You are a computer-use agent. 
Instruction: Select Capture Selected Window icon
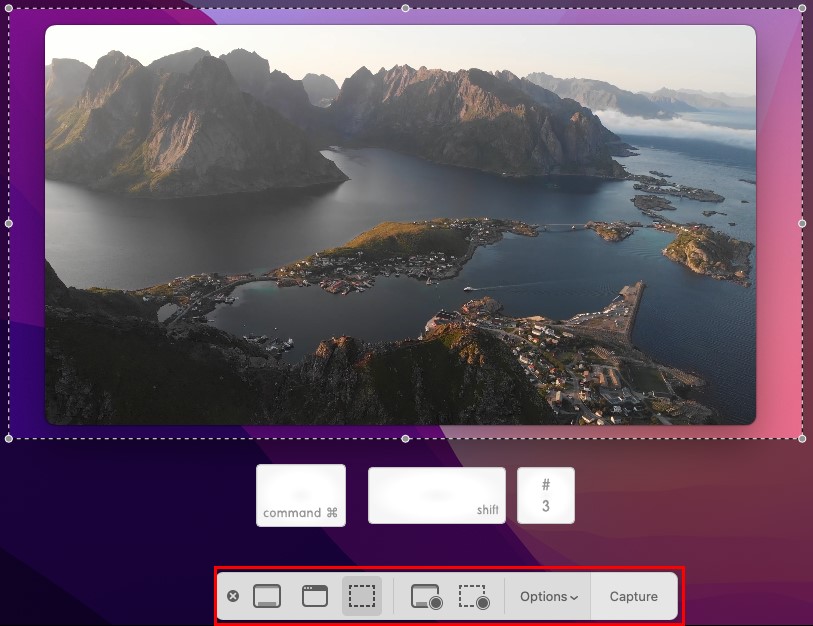pos(315,596)
